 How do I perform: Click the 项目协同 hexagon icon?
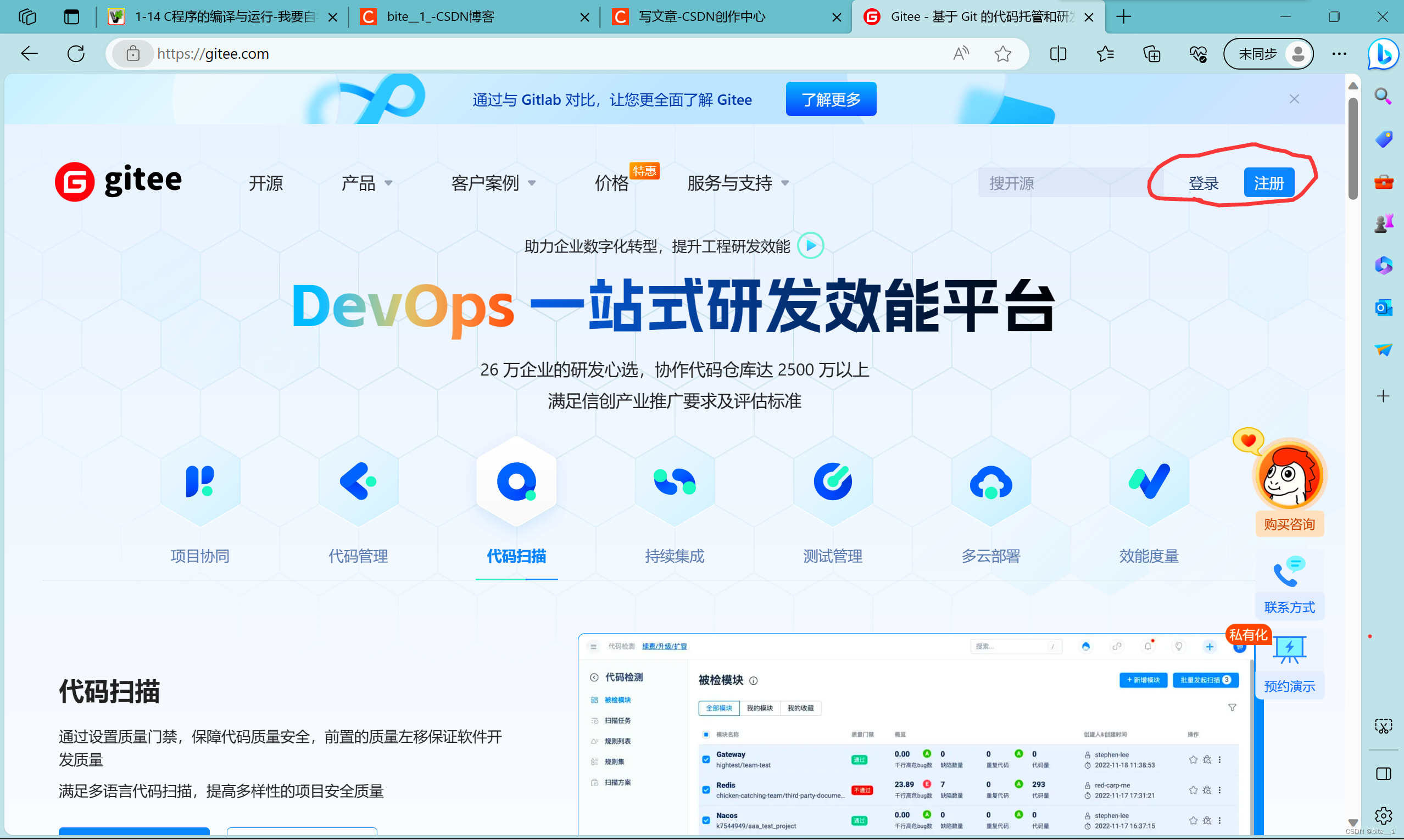coord(200,481)
